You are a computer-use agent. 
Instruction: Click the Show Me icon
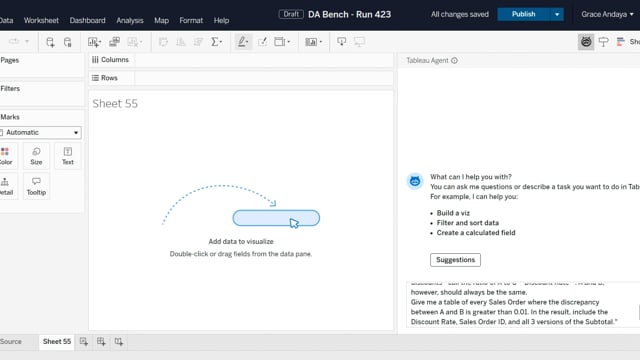pyautogui.click(x=621, y=42)
